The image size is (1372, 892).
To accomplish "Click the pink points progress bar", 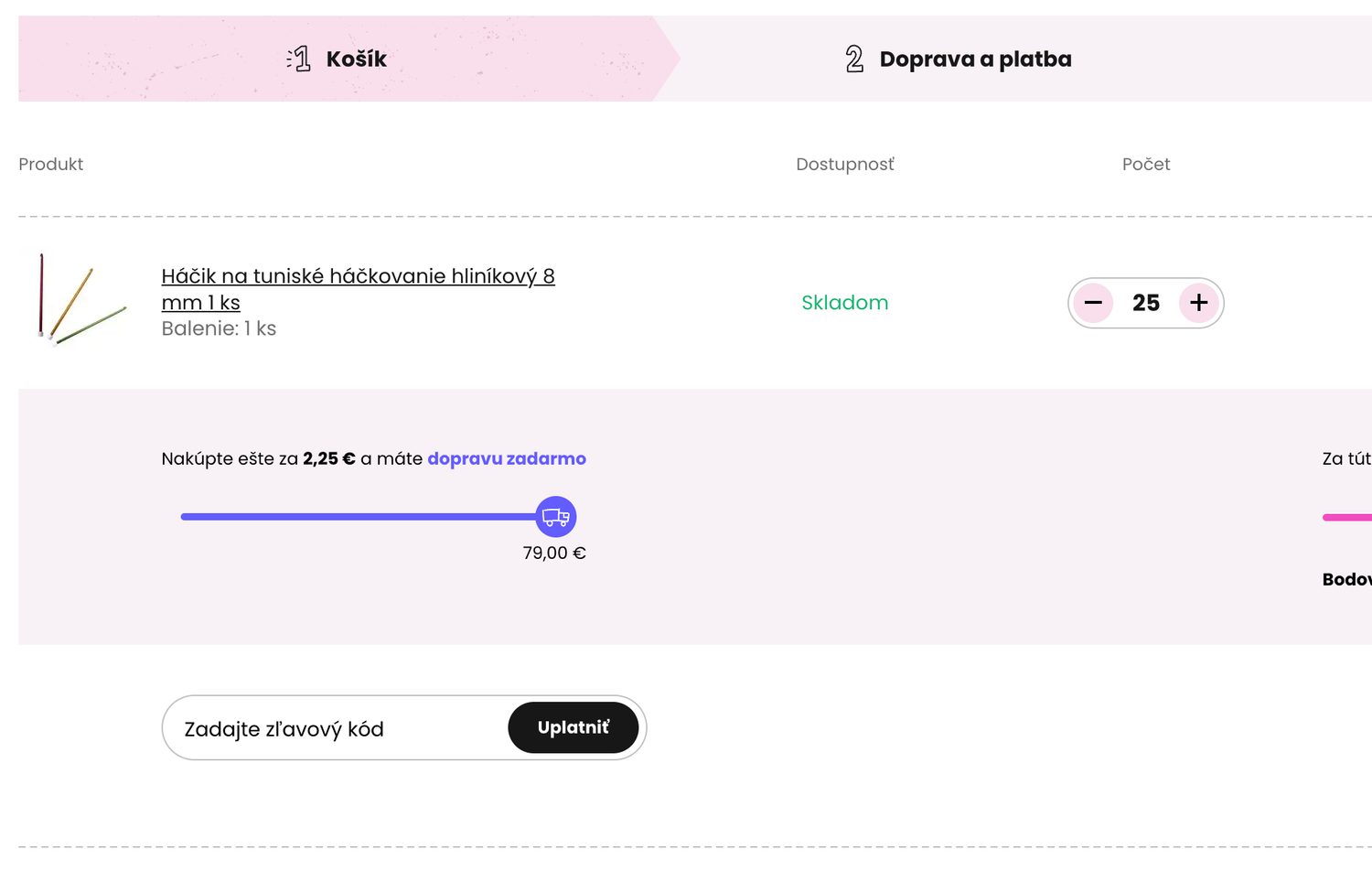I will click(1347, 518).
